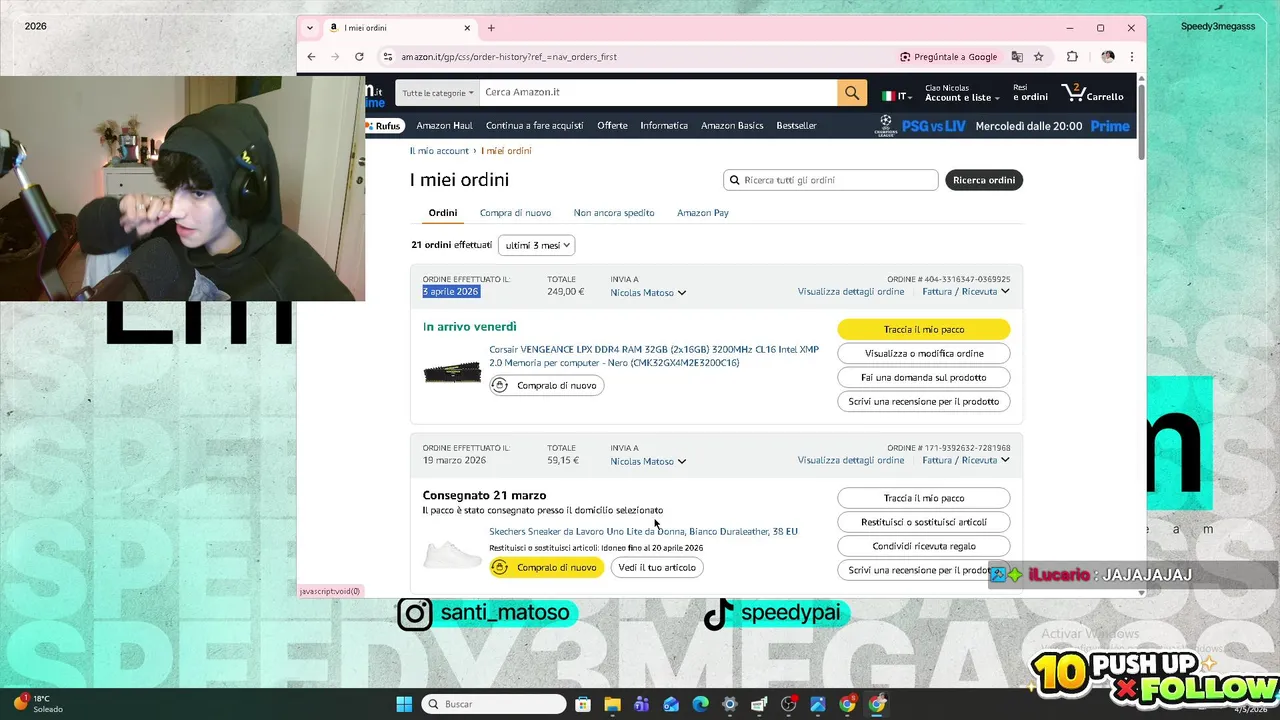Click Pregúntale a Google button
This screenshot has width=1280, height=720.
pyautogui.click(x=949, y=57)
